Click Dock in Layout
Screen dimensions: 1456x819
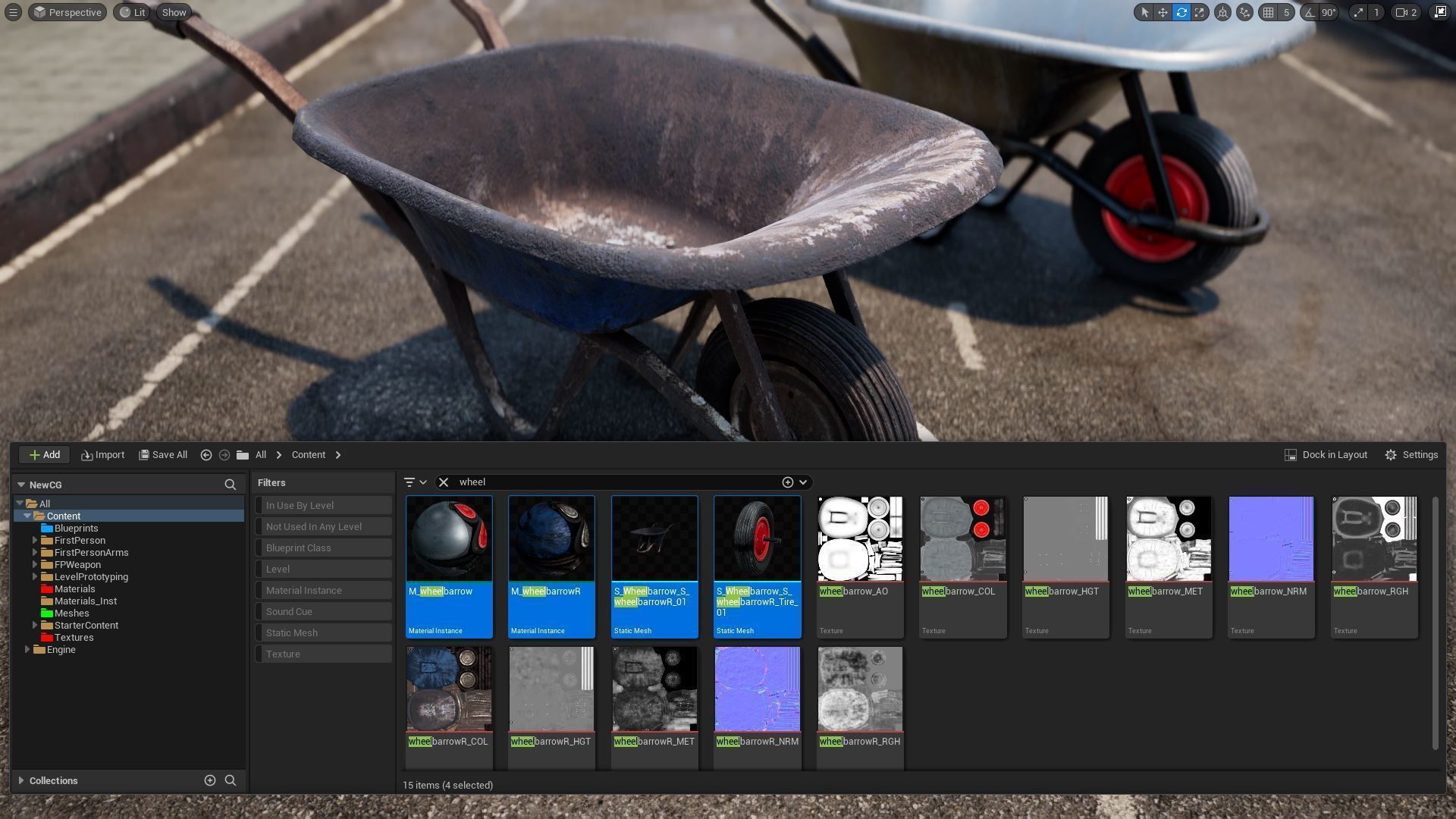point(1326,455)
